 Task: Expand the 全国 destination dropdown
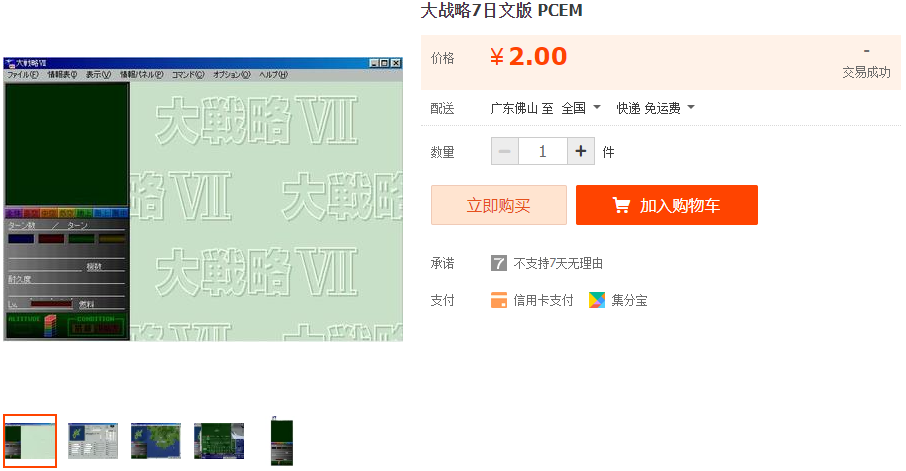[x=581, y=108]
